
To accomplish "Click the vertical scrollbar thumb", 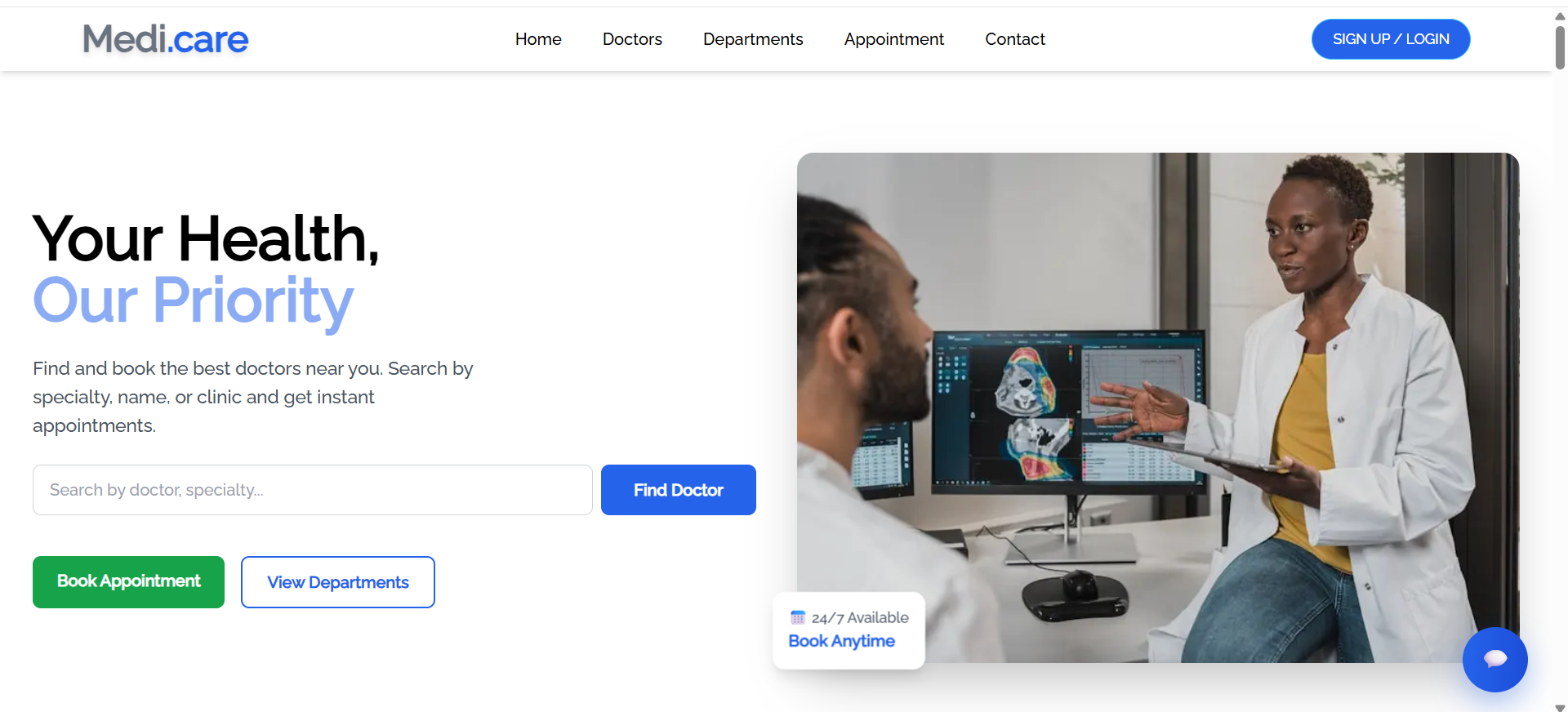I will 1560,47.
